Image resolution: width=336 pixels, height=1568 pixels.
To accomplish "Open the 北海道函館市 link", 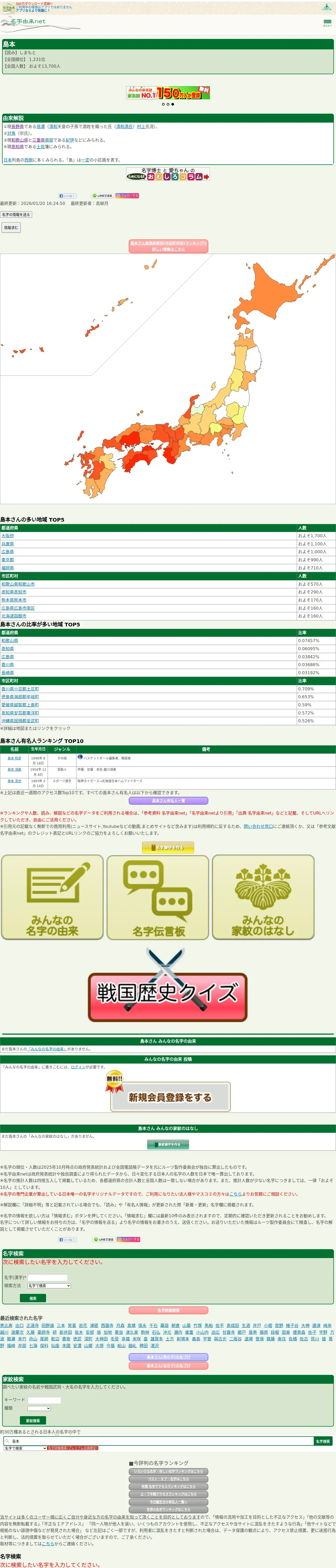I will point(14,615).
